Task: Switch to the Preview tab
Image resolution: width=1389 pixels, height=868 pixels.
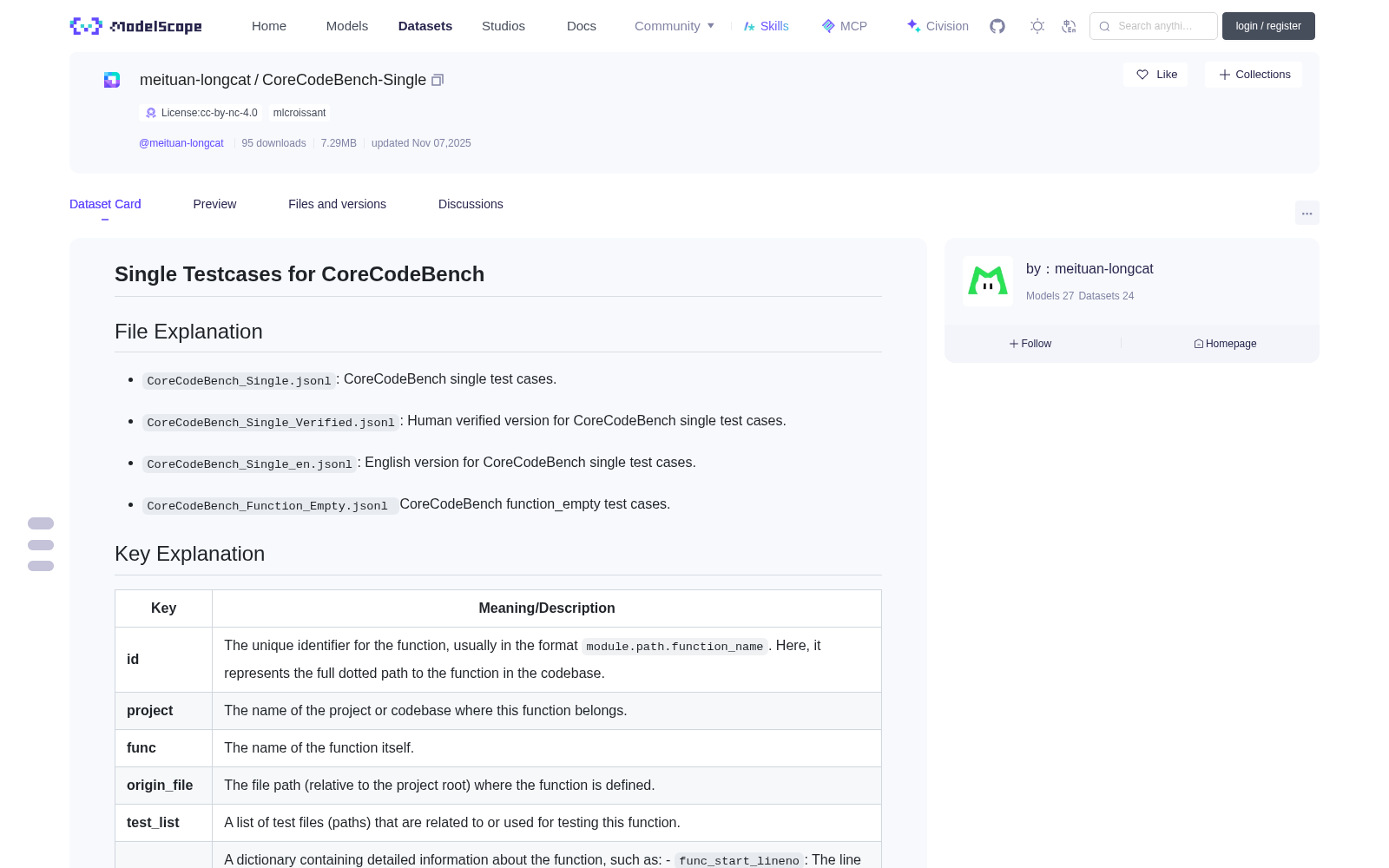Action: click(214, 204)
